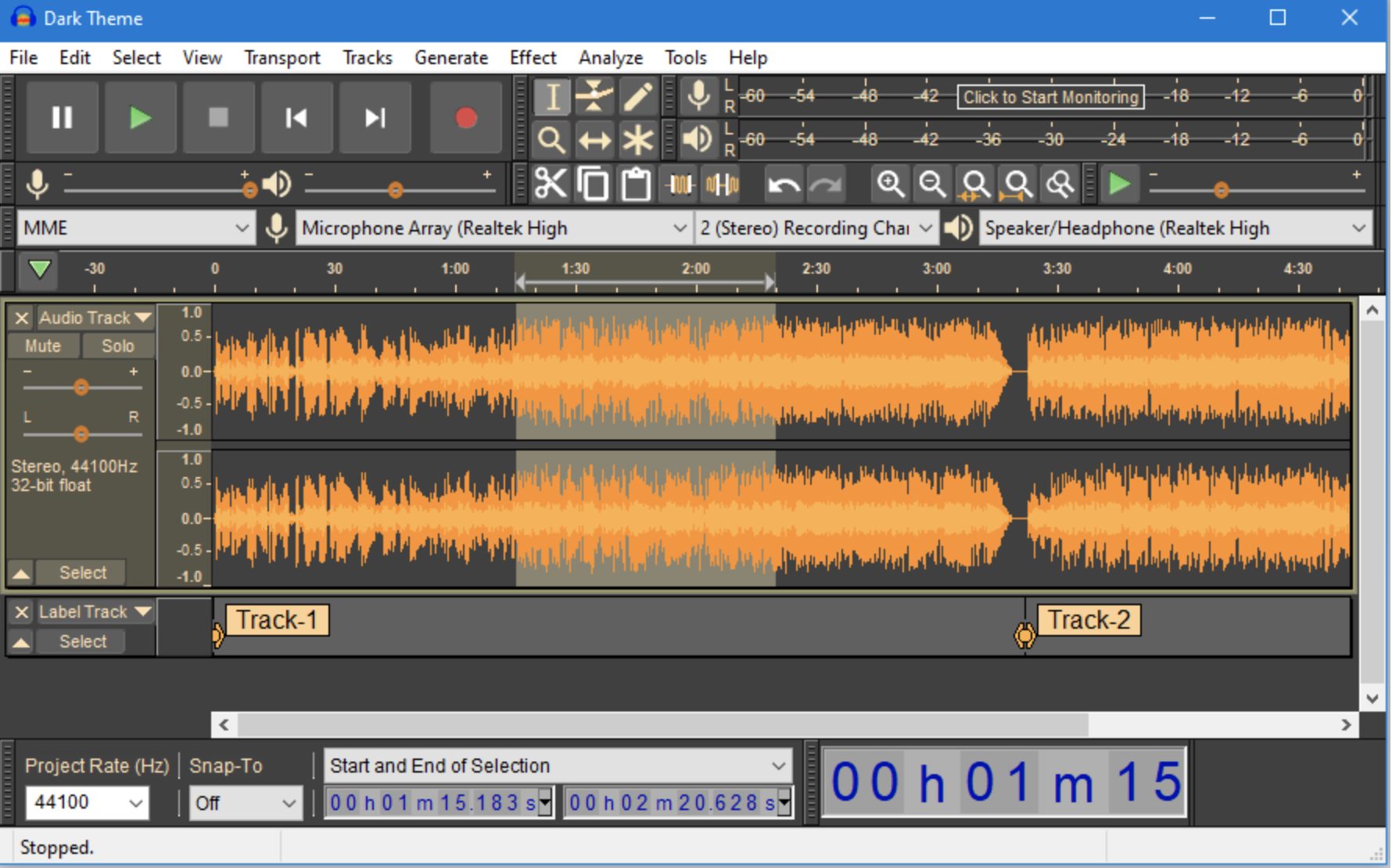Image resolution: width=1392 pixels, height=868 pixels.
Task: Click the Stop transport button
Action: tap(219, 117)
